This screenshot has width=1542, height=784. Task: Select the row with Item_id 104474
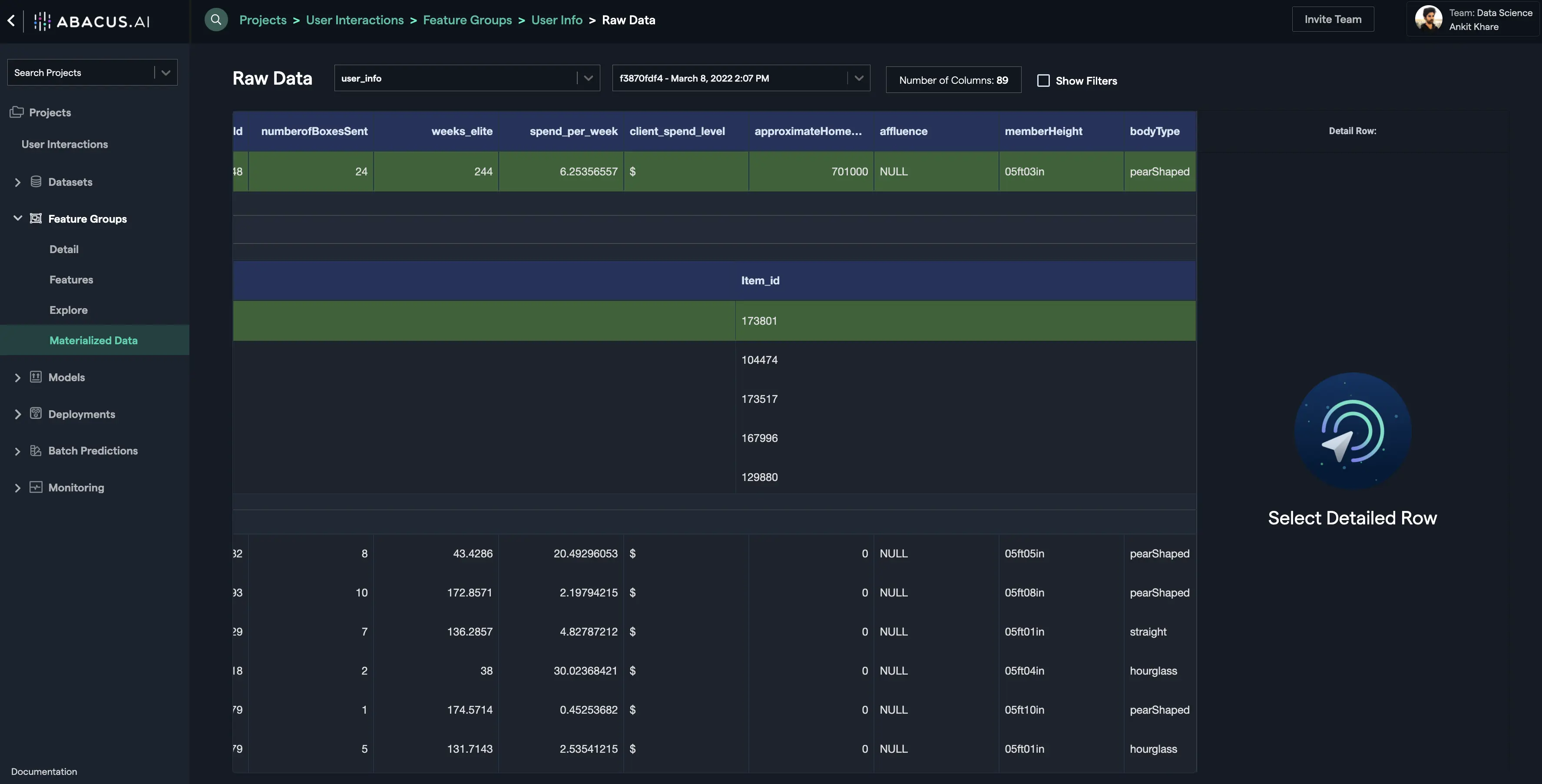click(760, 360)
